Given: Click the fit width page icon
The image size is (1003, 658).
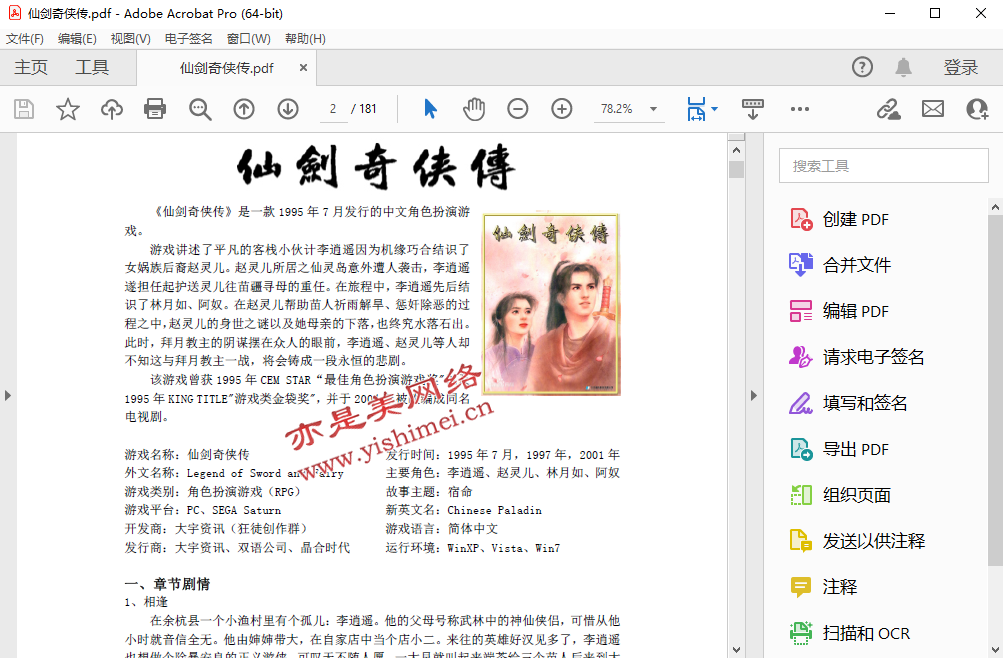Looking at the screenshot, I should pos(696,109).
